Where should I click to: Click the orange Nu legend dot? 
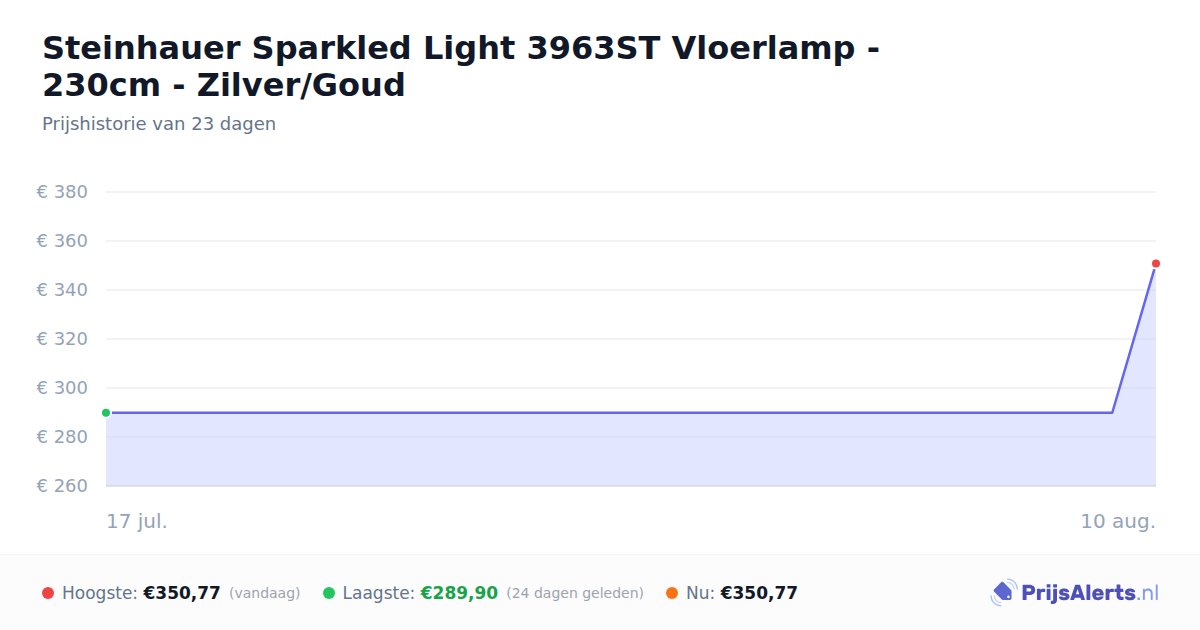pyautogui.click(x=672, y=593)
